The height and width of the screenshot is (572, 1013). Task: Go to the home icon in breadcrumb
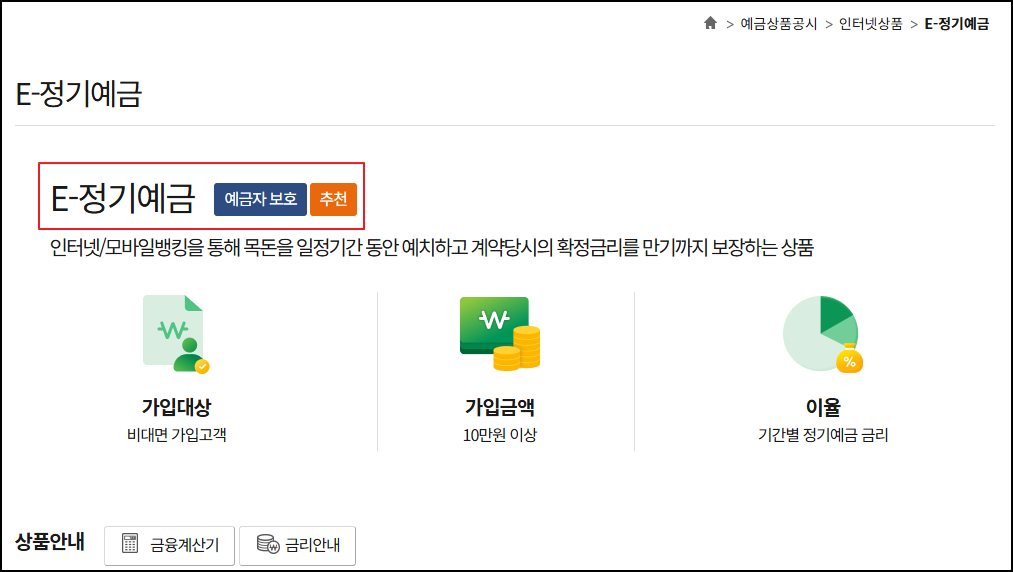coord(710,23)
